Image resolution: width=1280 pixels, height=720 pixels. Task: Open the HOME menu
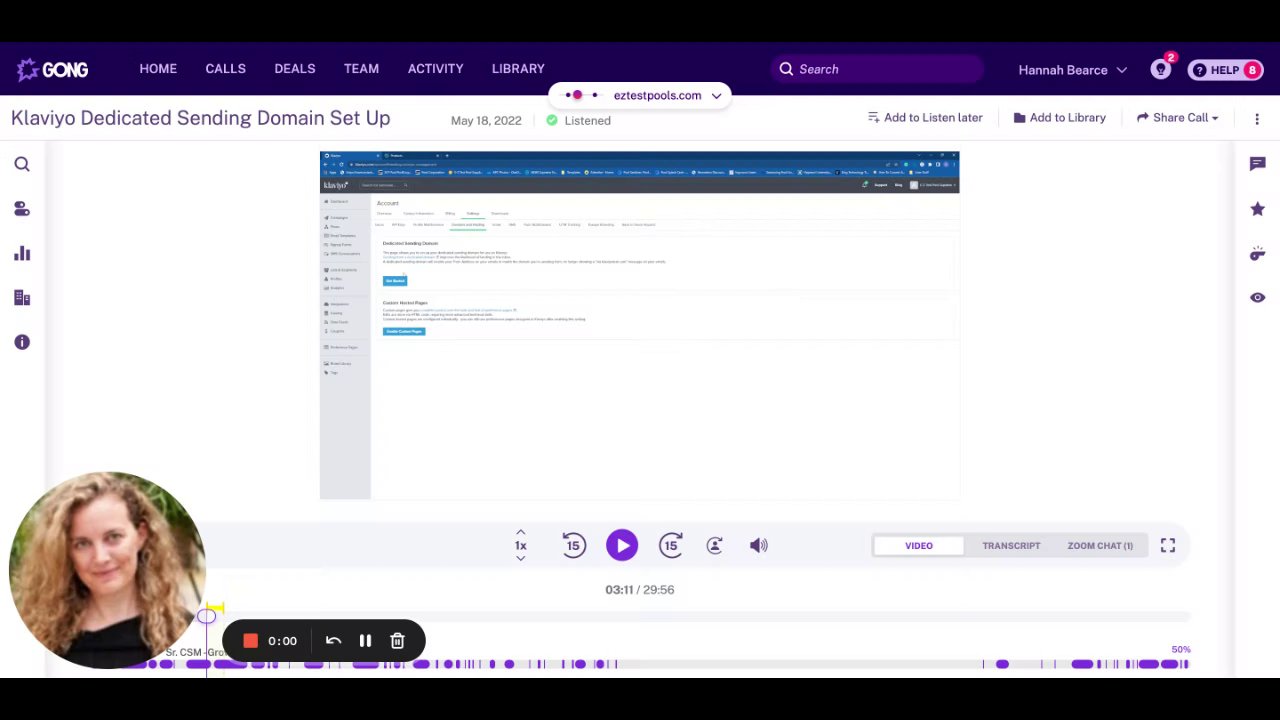158,69
